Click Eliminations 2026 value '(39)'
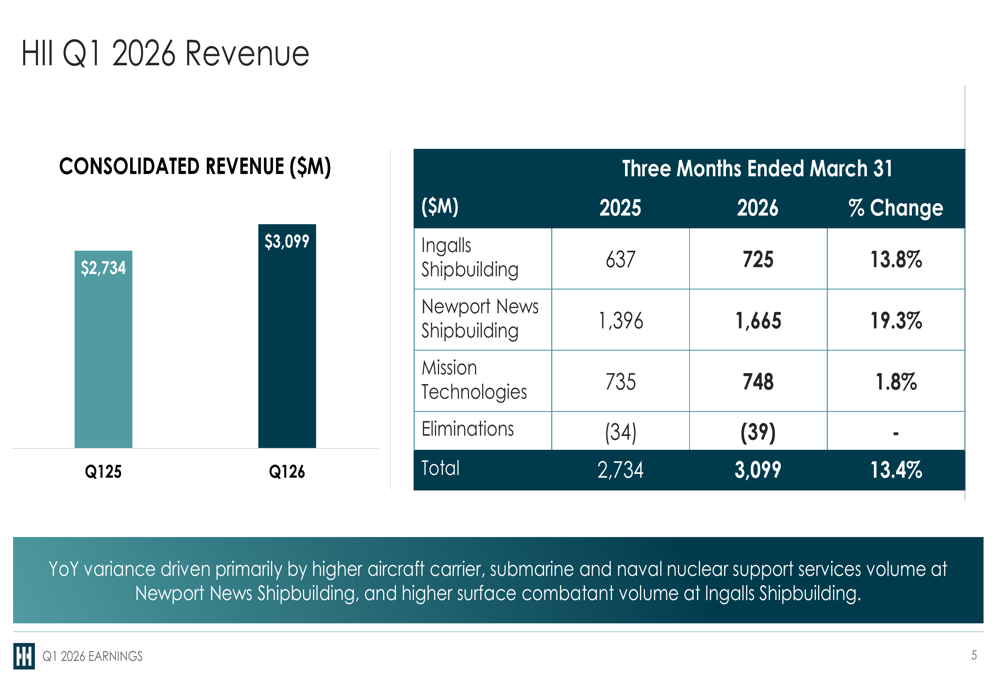 coord(758,432)
